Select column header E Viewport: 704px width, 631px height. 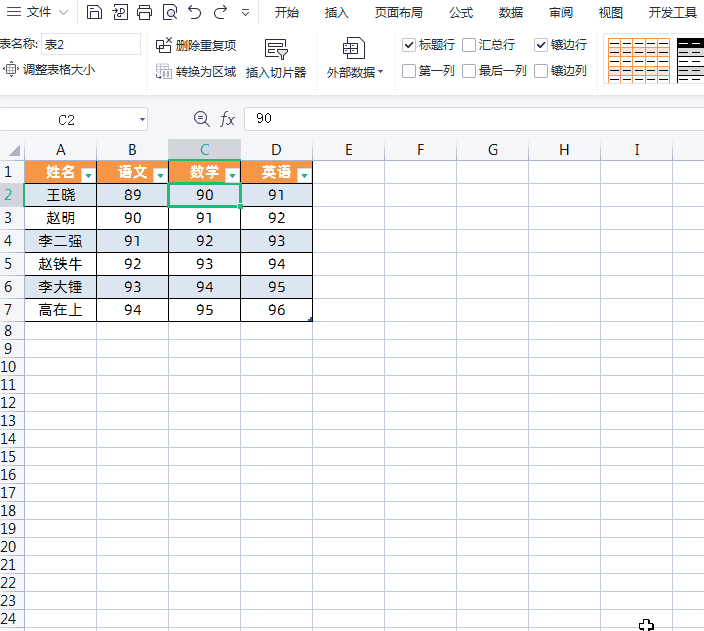click(348, 150)
